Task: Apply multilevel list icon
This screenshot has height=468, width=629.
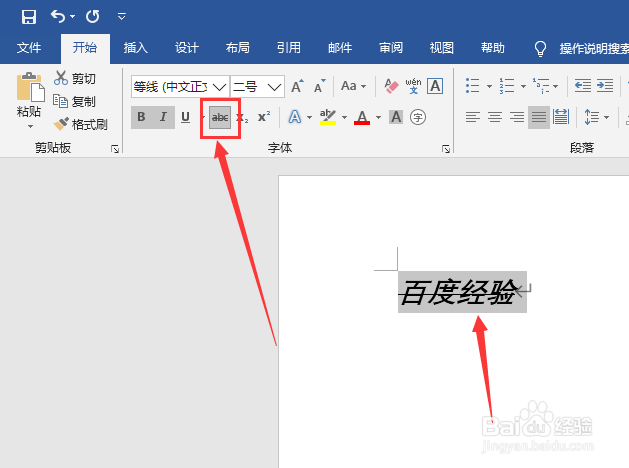Action: click(x=541, y=86)
